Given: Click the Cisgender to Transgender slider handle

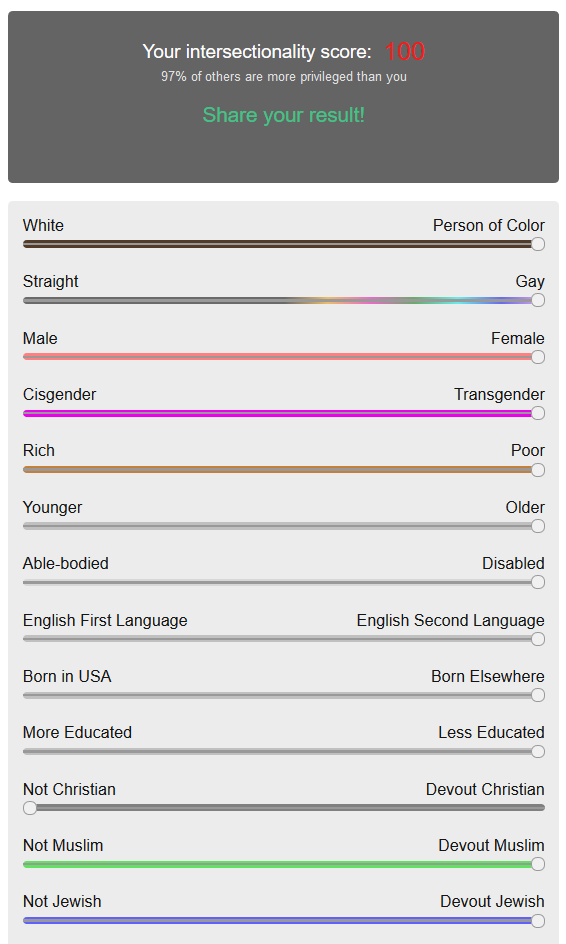Looking at the screenshot, I should 538,413.
